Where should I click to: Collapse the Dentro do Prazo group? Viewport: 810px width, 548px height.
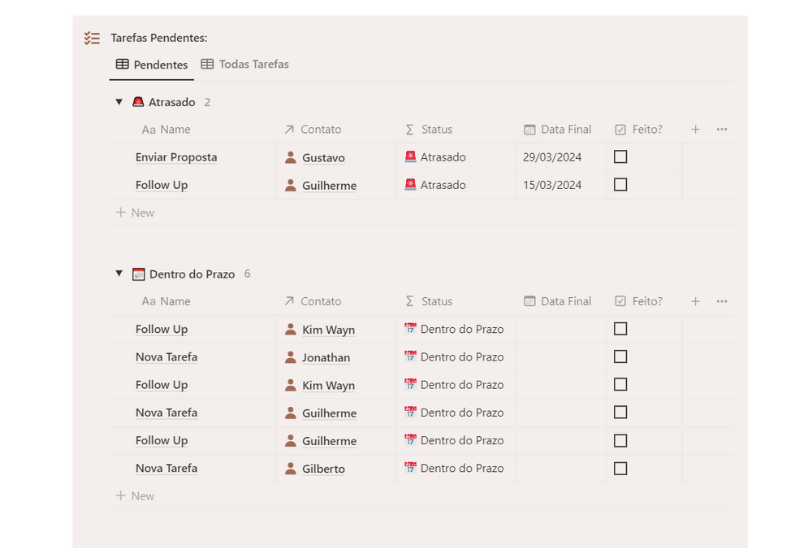(x=119, y=274)
